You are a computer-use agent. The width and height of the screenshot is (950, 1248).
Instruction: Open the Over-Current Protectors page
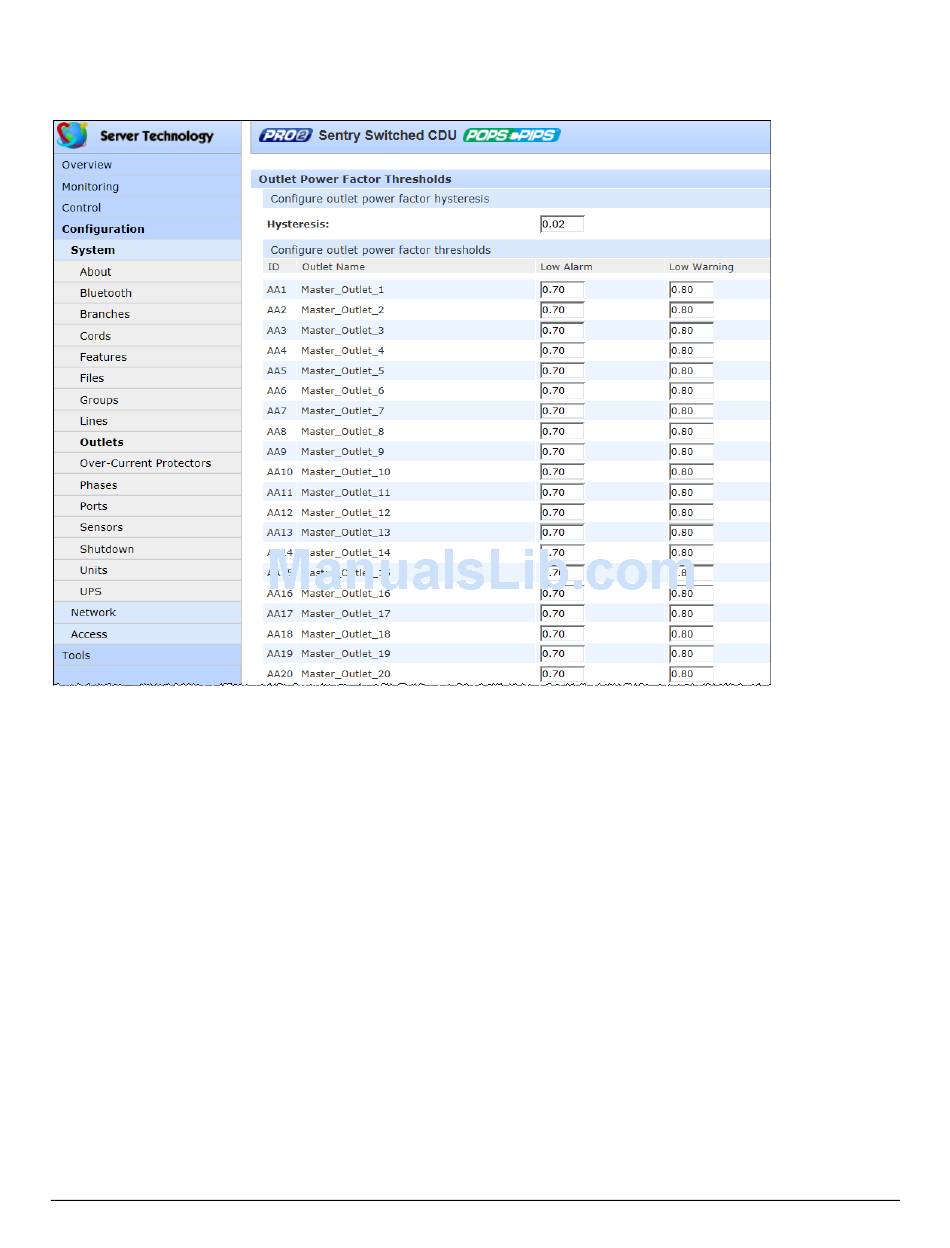pyautogui.click(x=145, y=463)
